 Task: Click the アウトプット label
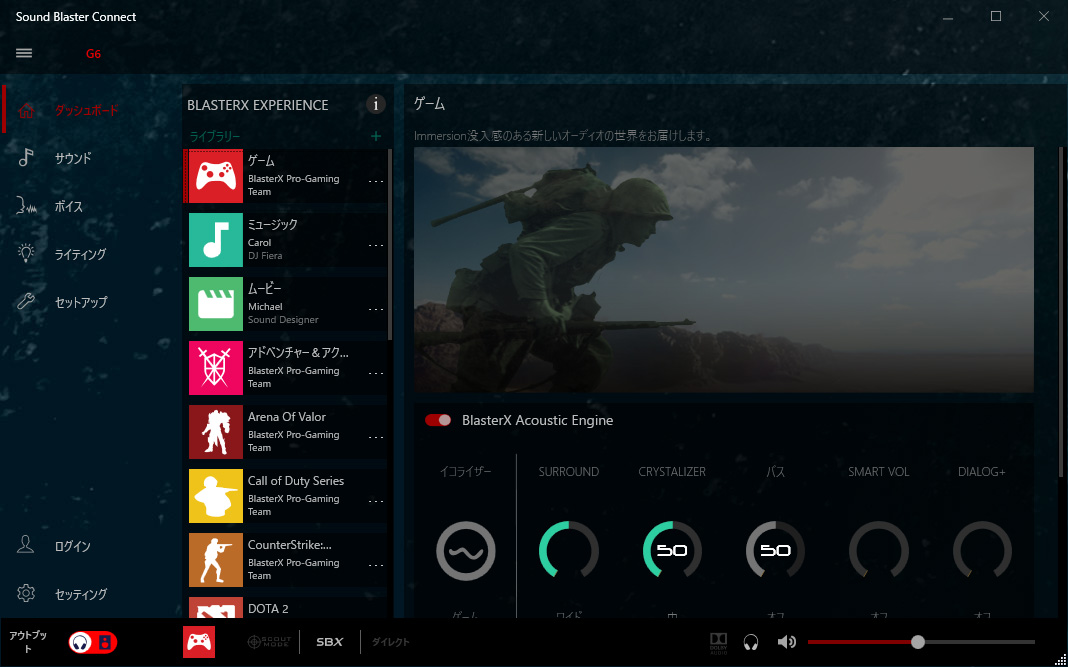pyautogui.click(x=28, y=642)
